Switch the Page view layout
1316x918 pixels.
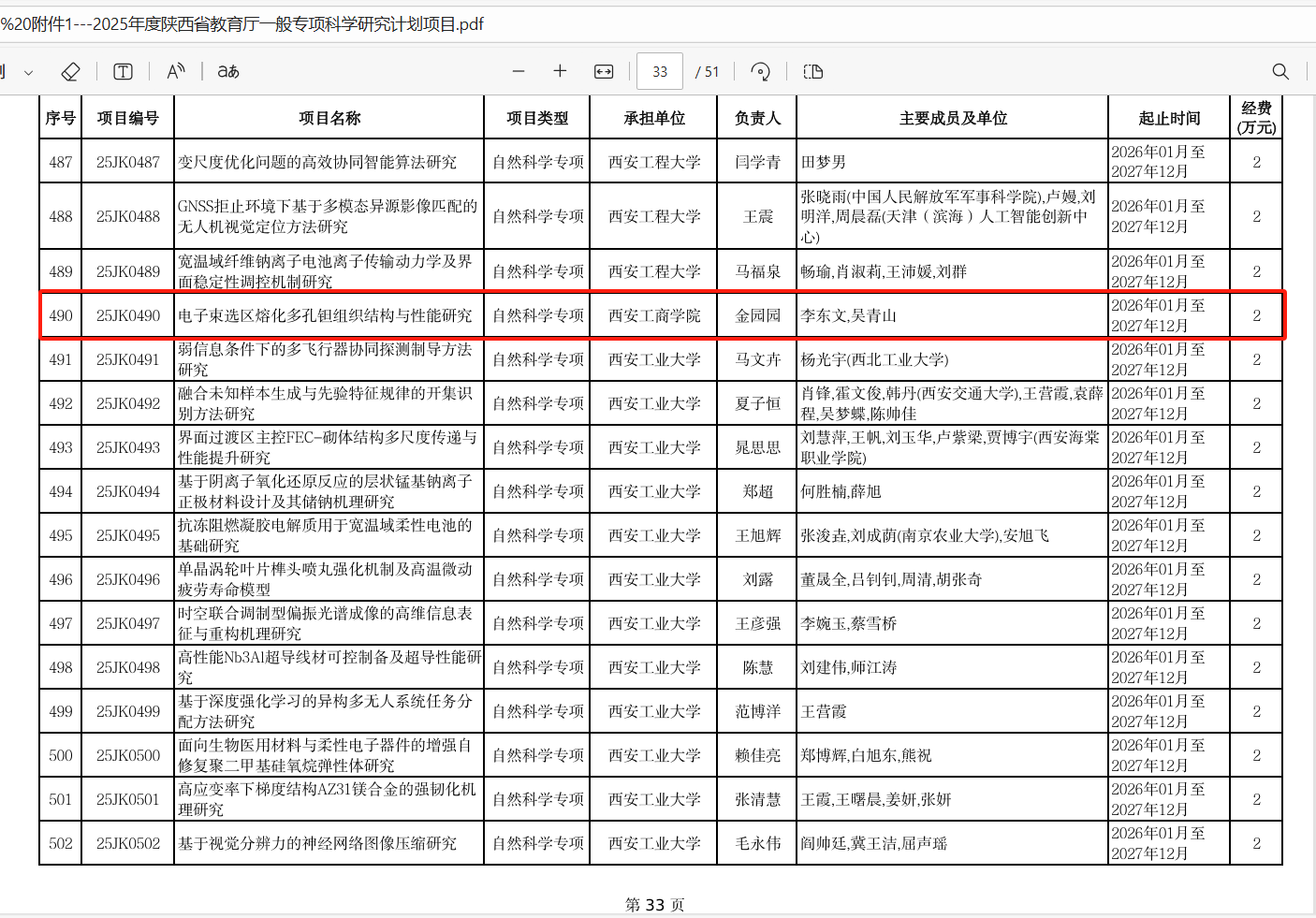[x=812, y=72]
